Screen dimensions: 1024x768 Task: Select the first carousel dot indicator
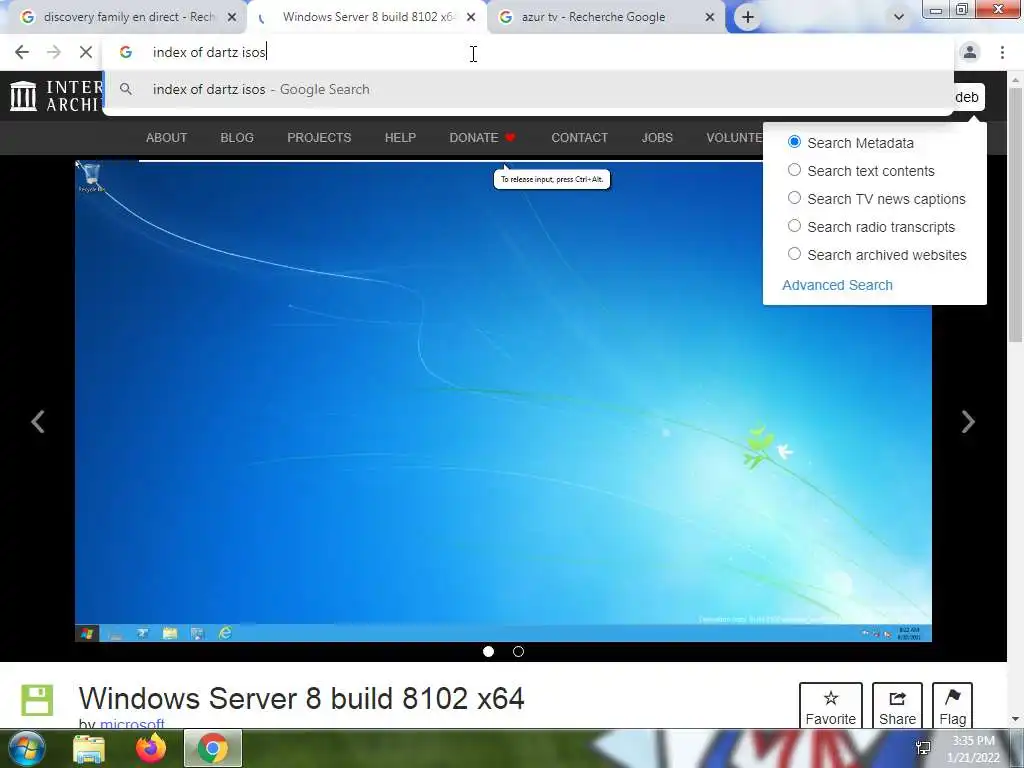488,651
